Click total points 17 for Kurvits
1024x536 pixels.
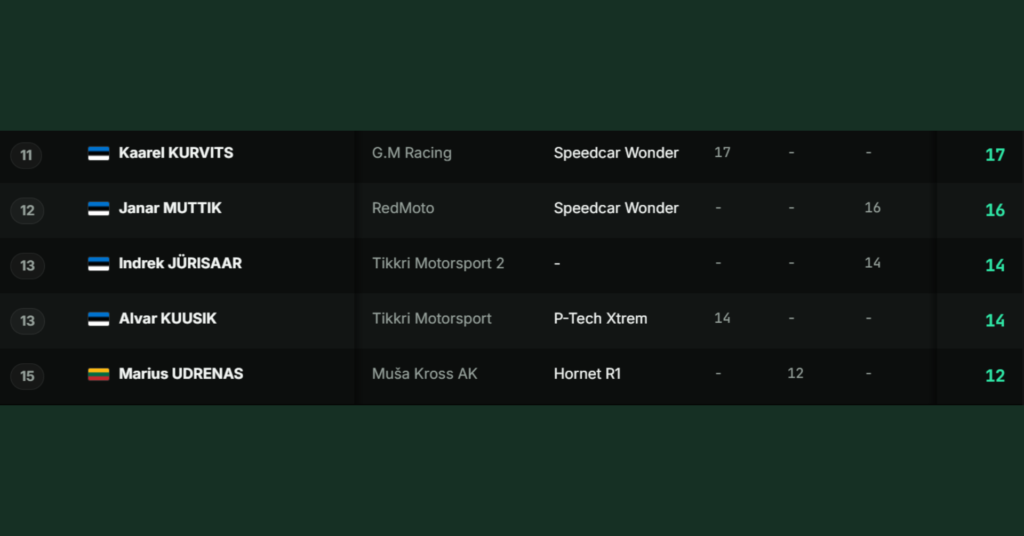pos(995,155)
